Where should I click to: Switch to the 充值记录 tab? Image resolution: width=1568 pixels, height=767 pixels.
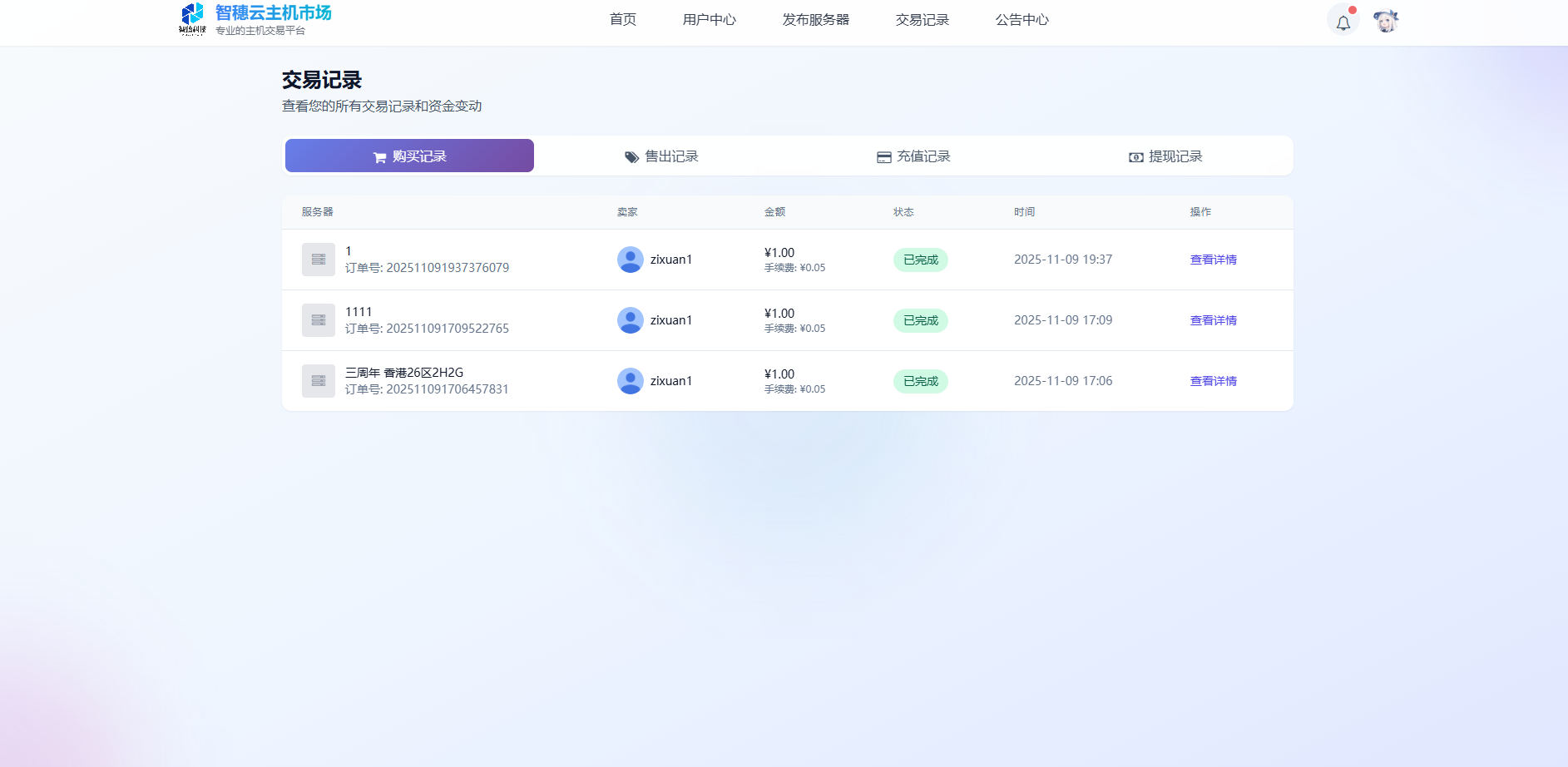point(913,156)
